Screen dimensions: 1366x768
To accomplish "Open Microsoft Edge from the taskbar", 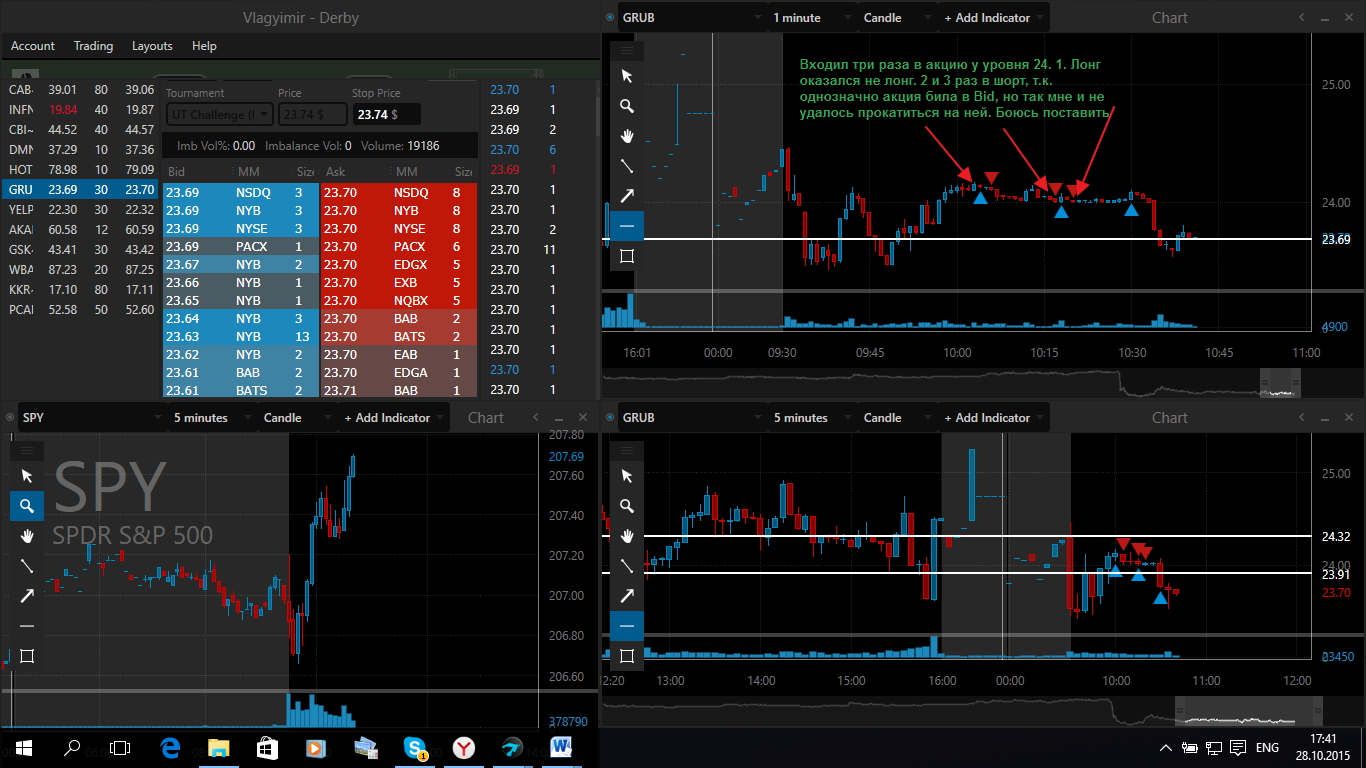I will click(x=169, y=747).
